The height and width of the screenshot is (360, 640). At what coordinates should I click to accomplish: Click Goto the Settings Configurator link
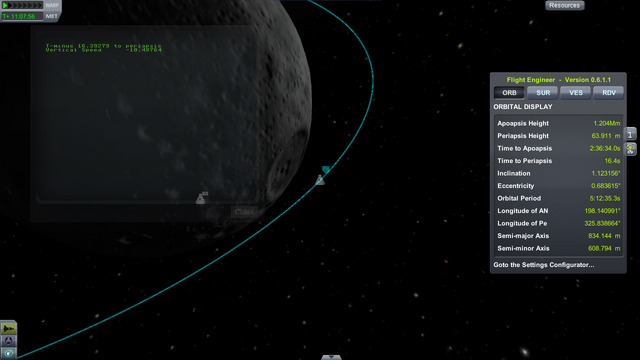point(544,265)
